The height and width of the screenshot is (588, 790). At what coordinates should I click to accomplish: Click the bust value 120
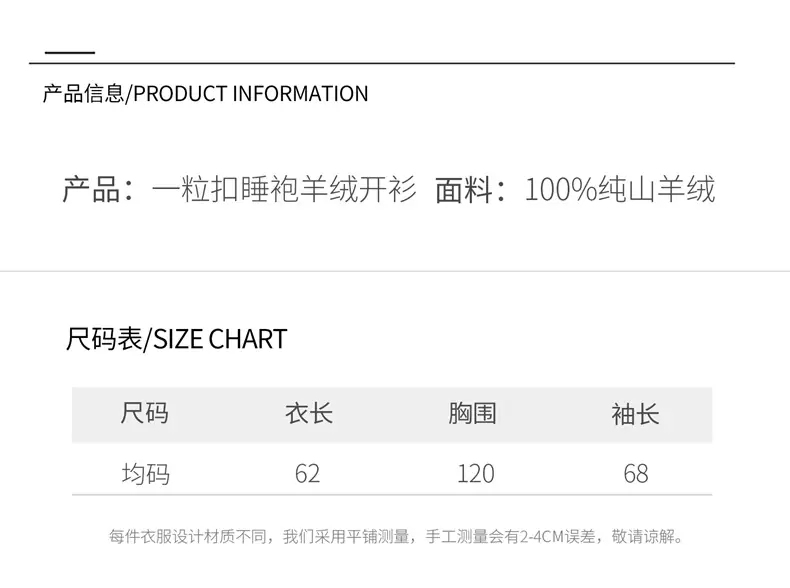coord(476,474)
